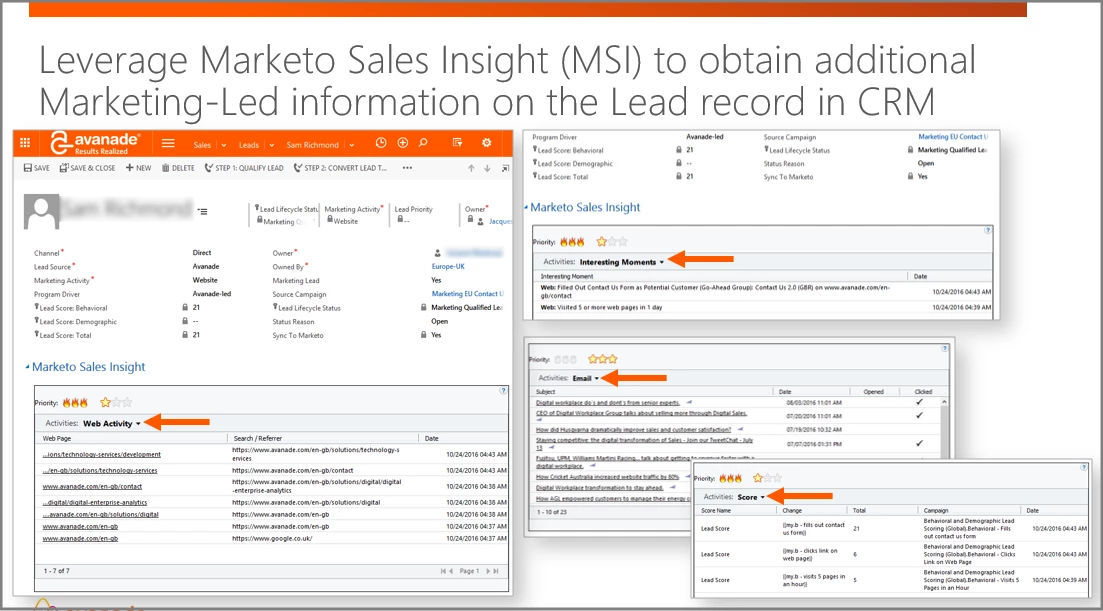Go to next record with down arrow
This screenshot has height=611, width=1103.
(487, 168)
